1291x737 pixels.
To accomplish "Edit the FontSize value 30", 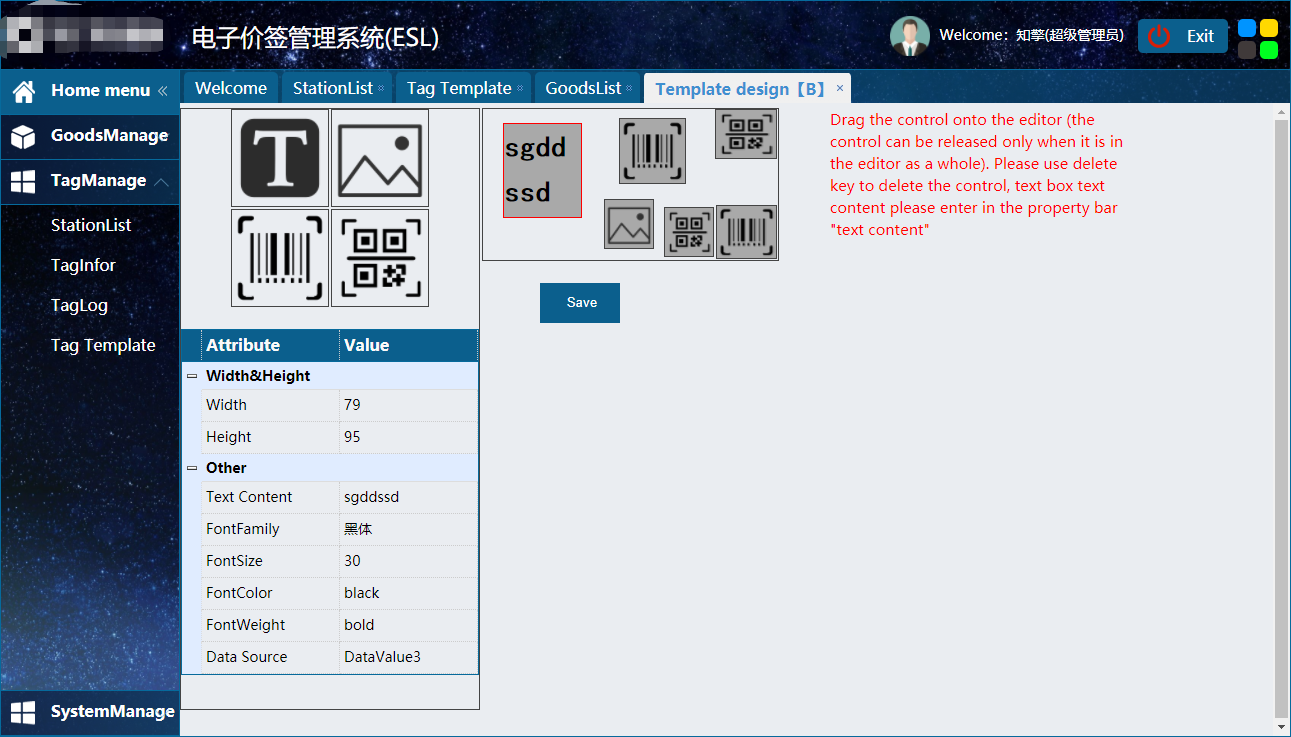I will (408, 561).
